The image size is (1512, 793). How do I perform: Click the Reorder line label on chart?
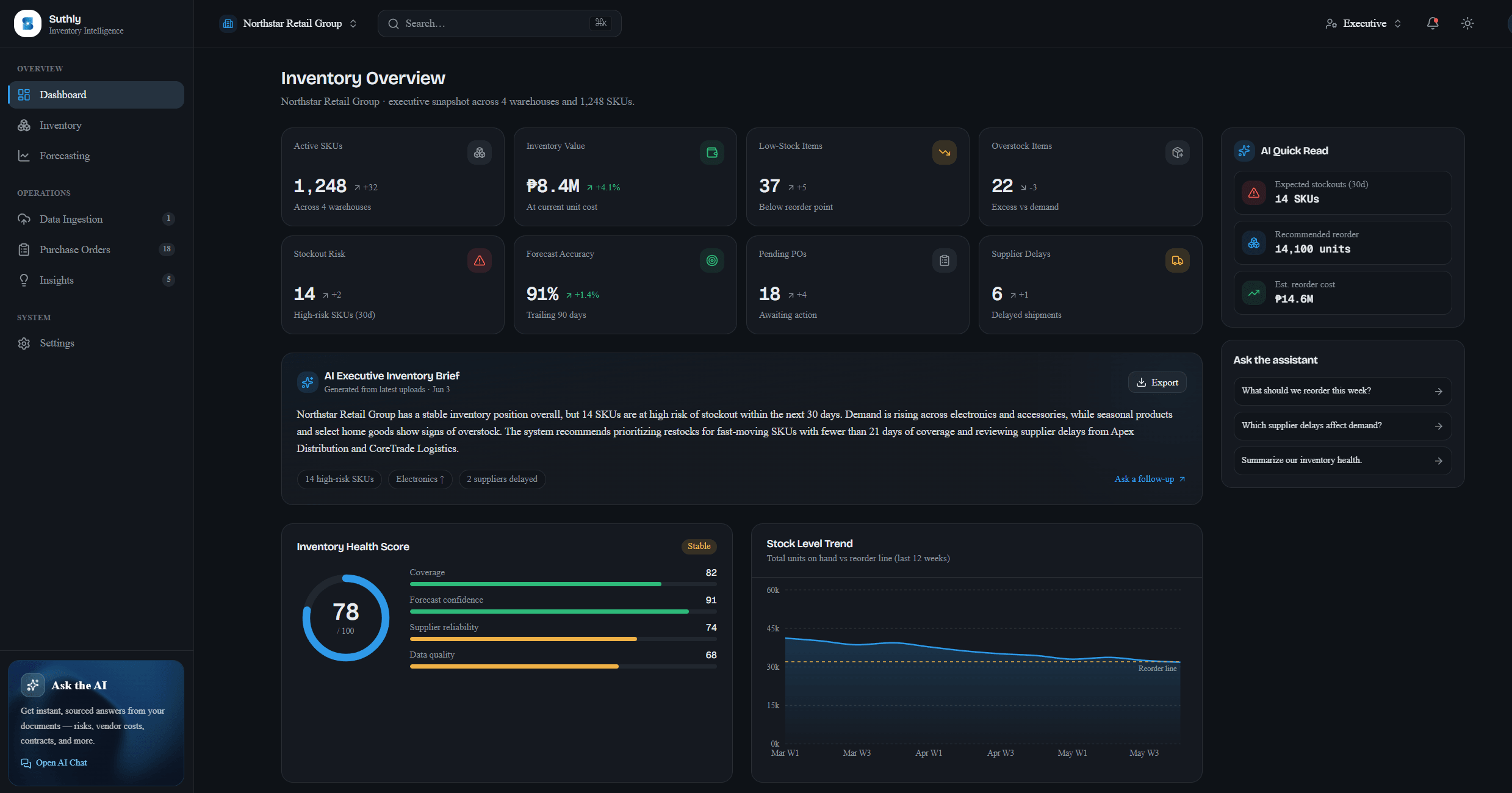click(1157, 669)
